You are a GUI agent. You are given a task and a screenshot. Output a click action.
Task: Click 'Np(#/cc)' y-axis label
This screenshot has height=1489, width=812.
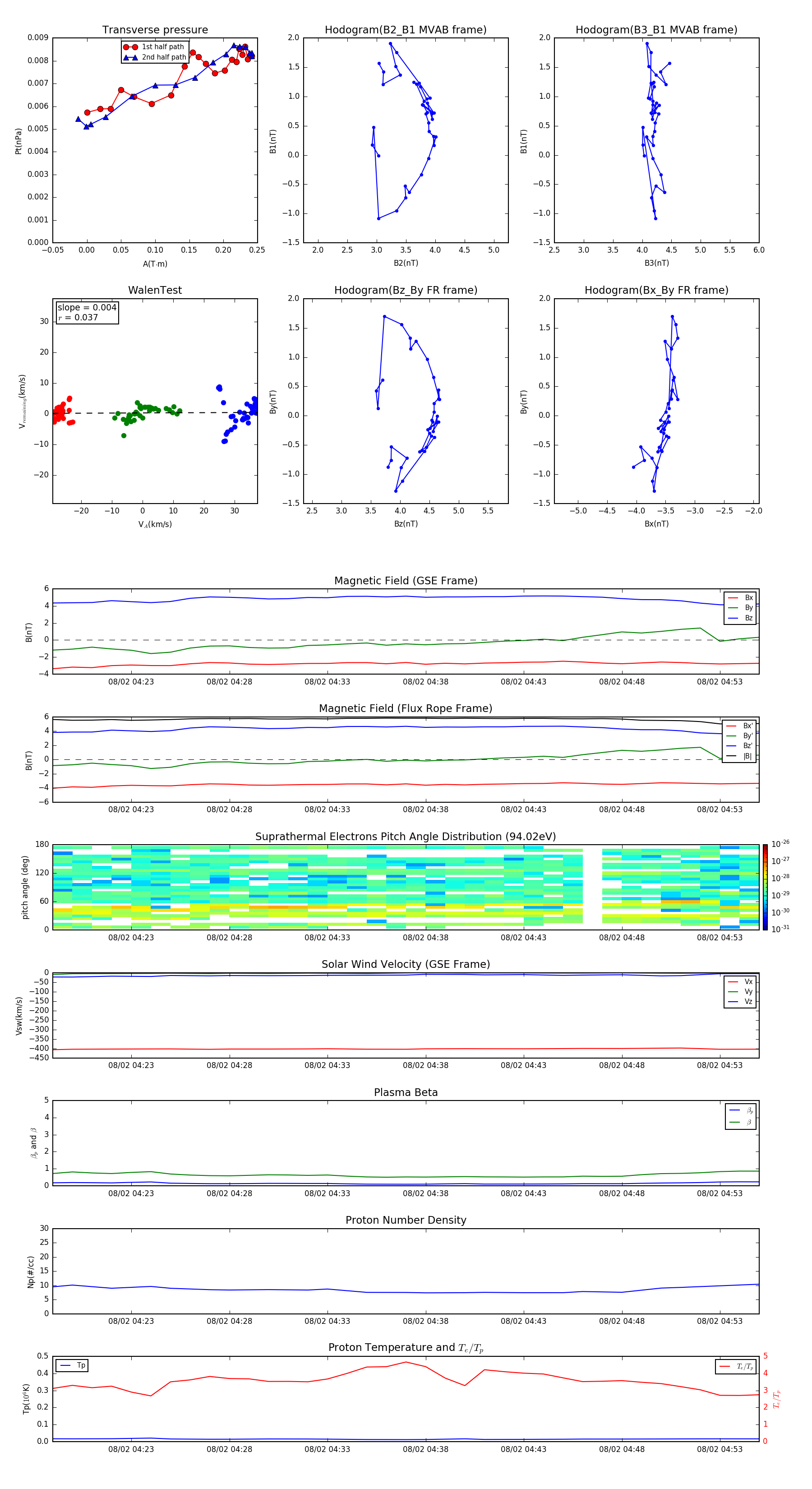click(31, 1272)
